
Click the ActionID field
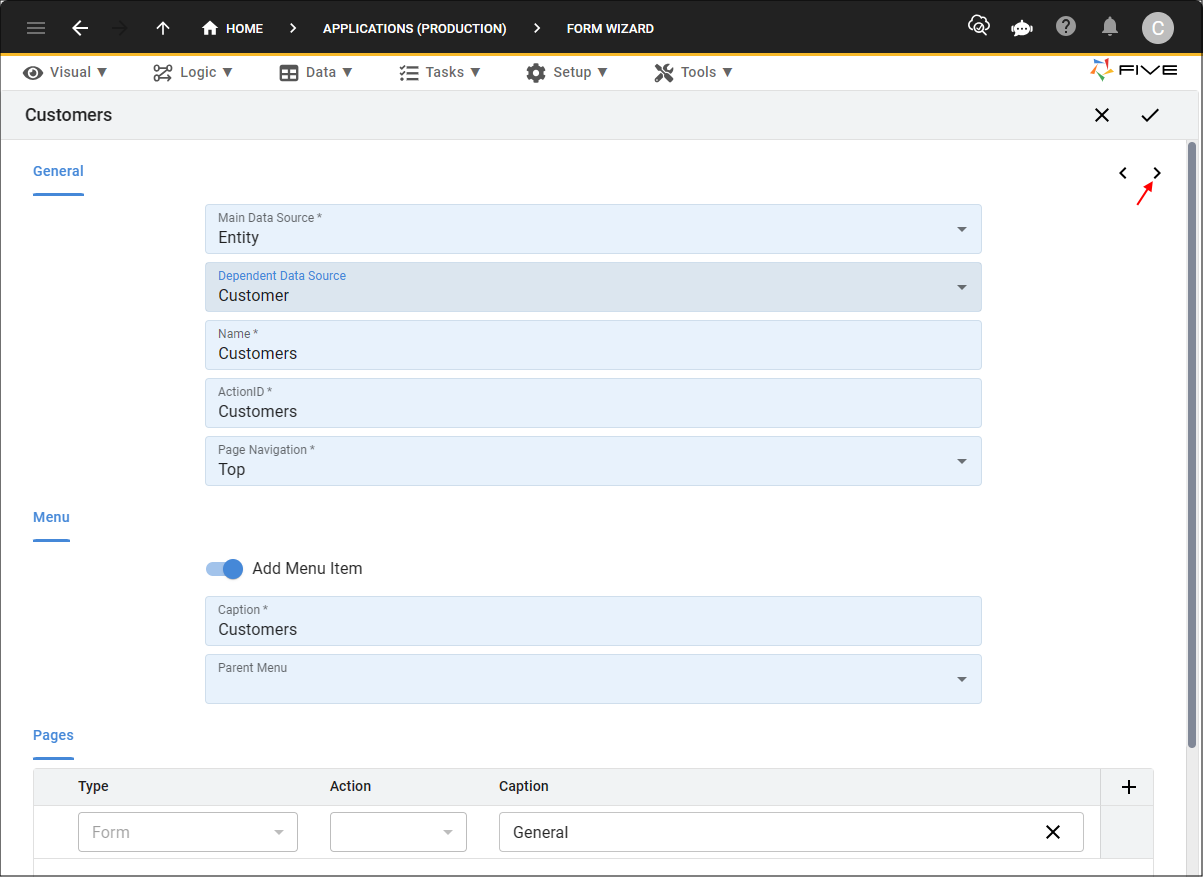[593, 403]
